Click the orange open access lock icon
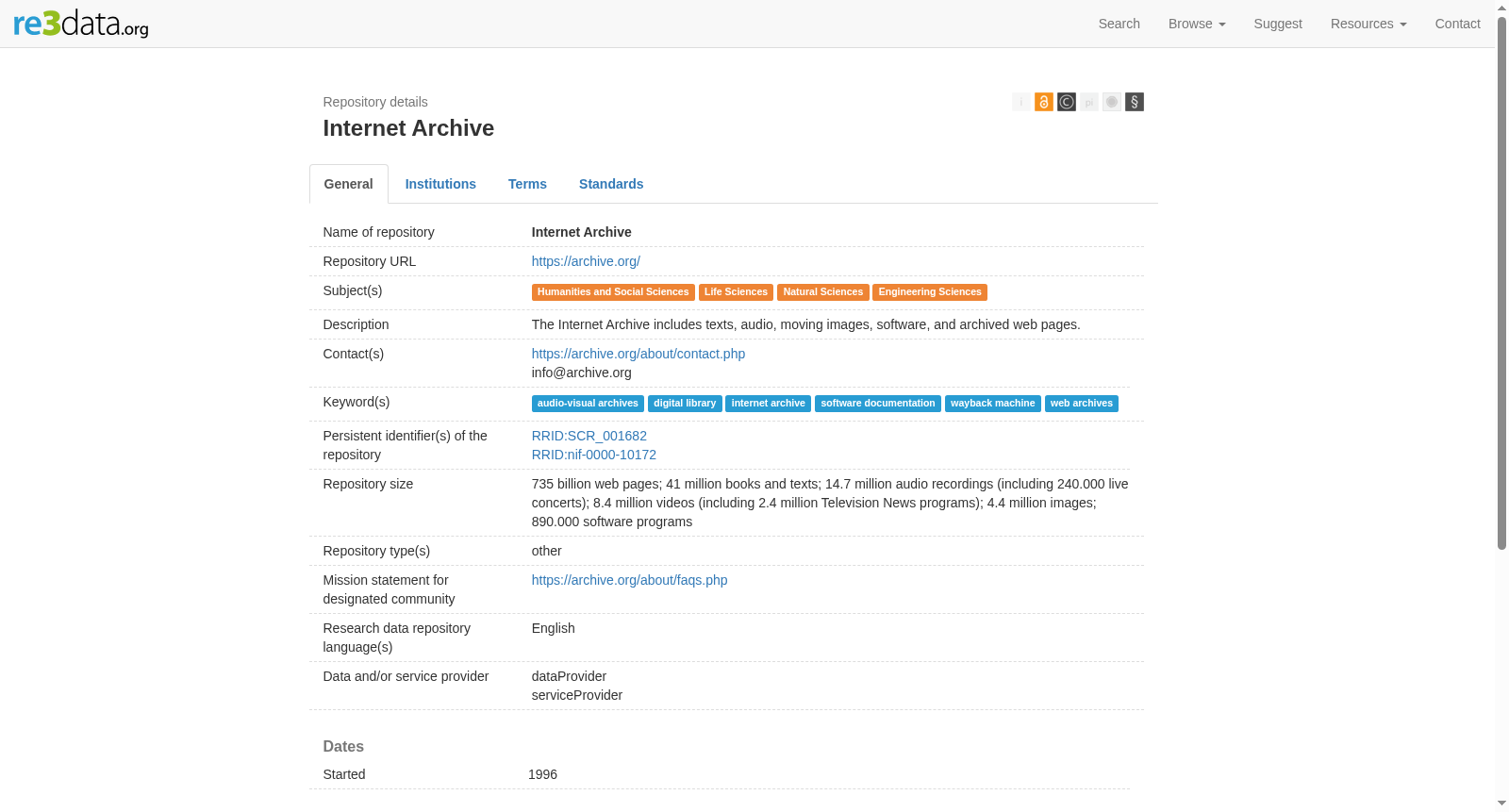This screenshot has width=1509, height=812. [x=1044, y=102]
